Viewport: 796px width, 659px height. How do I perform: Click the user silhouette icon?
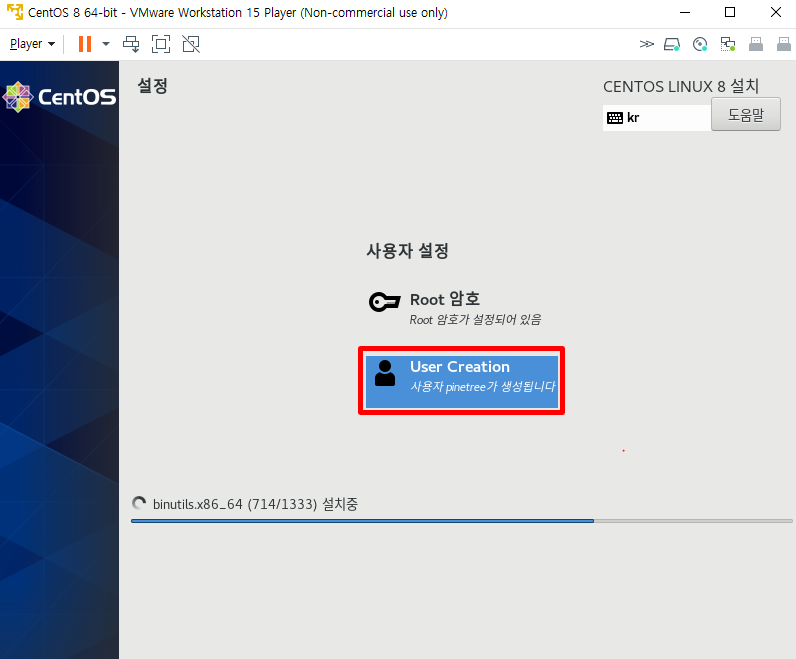[385, 373]
